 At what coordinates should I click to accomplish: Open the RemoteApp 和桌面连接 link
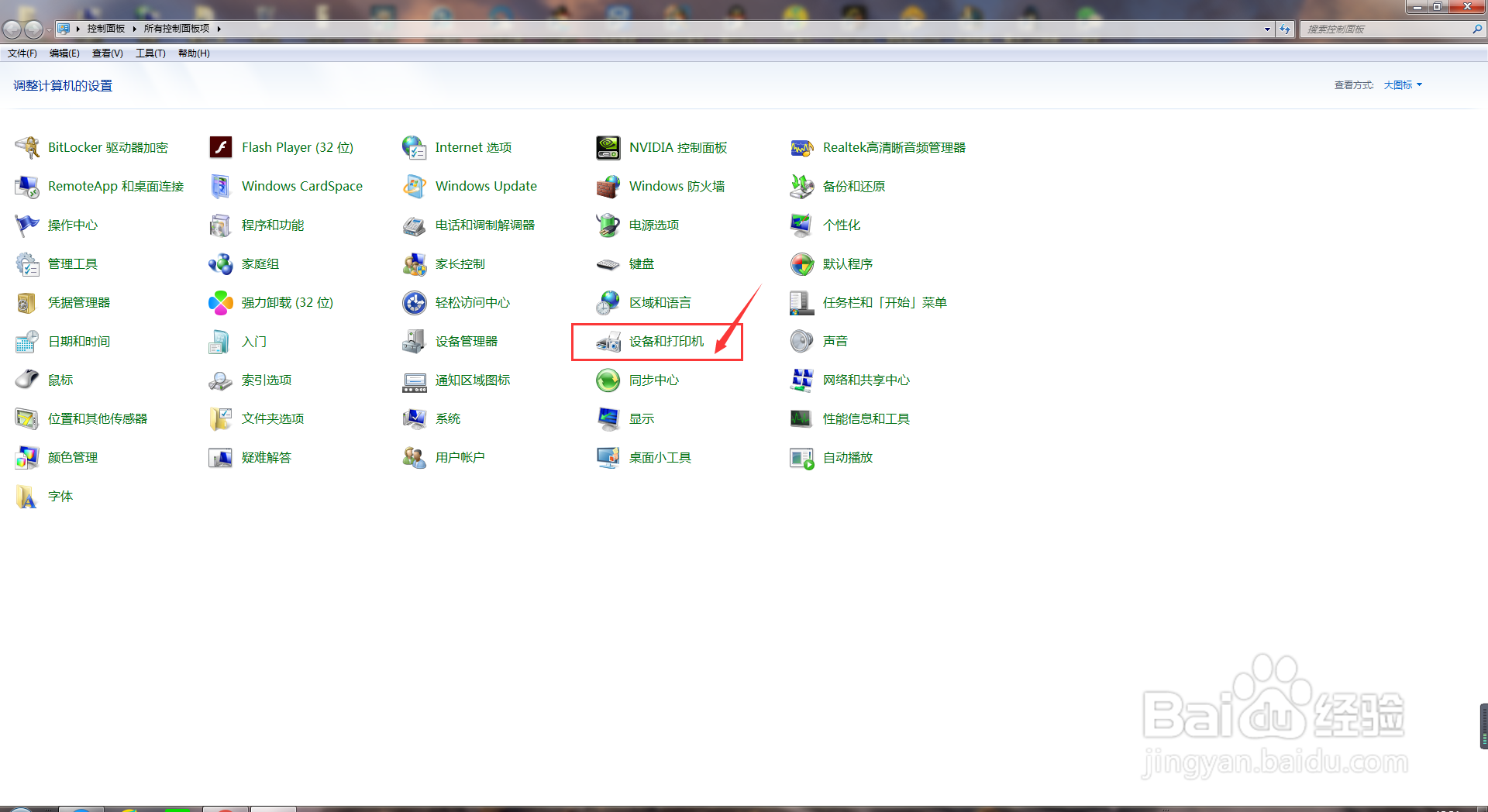click(116, 186)
